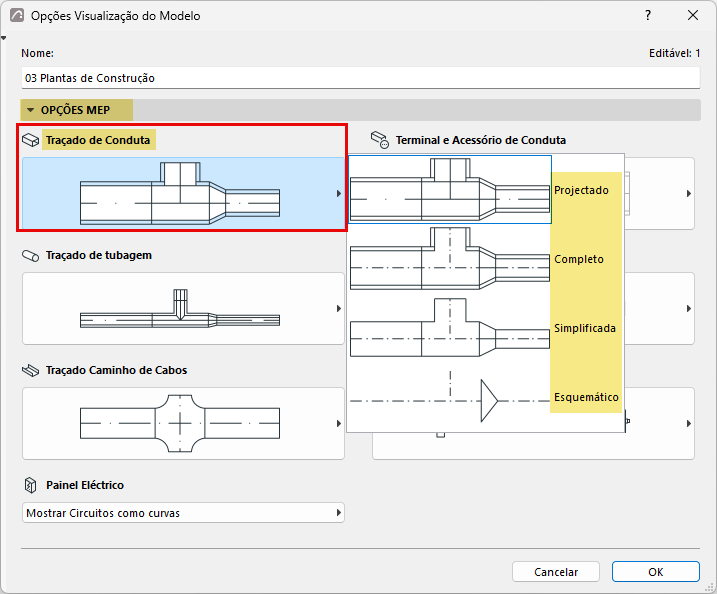Click the Traçado Caminho de Cabos icon
Viewport: 717px width, 594px height.
(31, 370)
